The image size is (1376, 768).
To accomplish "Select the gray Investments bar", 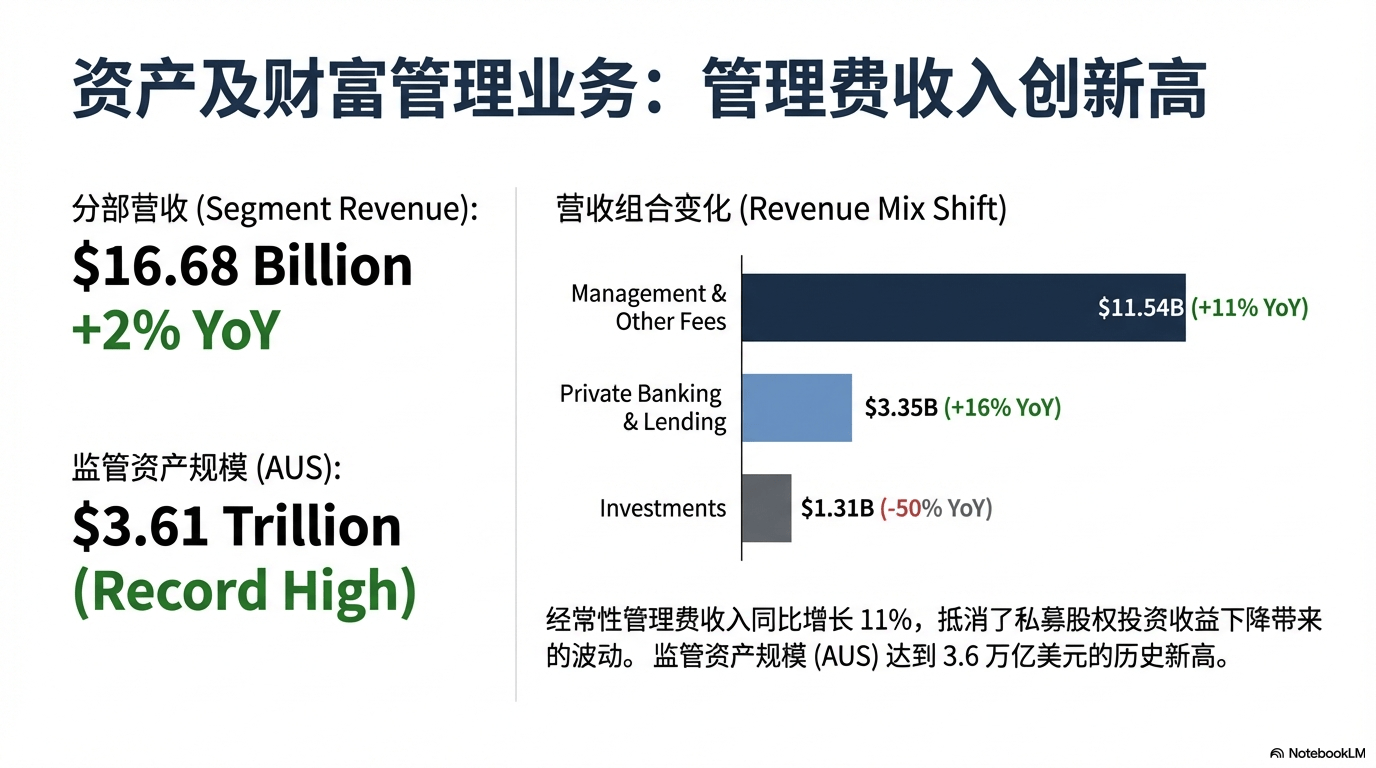I will [x=767, y=508].
